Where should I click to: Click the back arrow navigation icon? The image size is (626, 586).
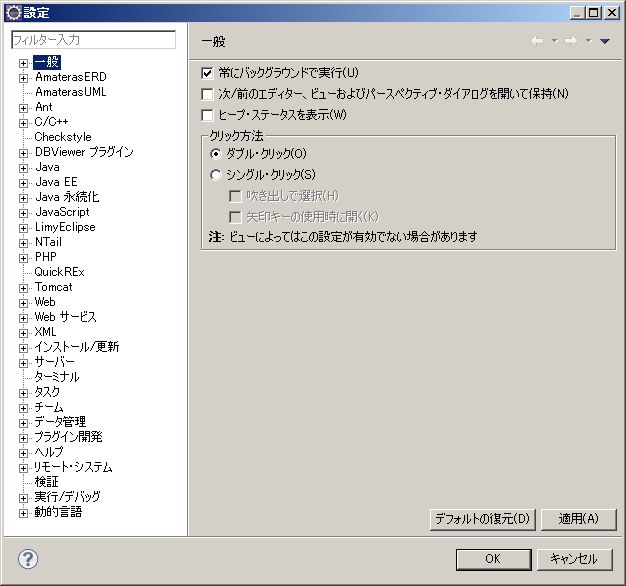click(537, 41)
